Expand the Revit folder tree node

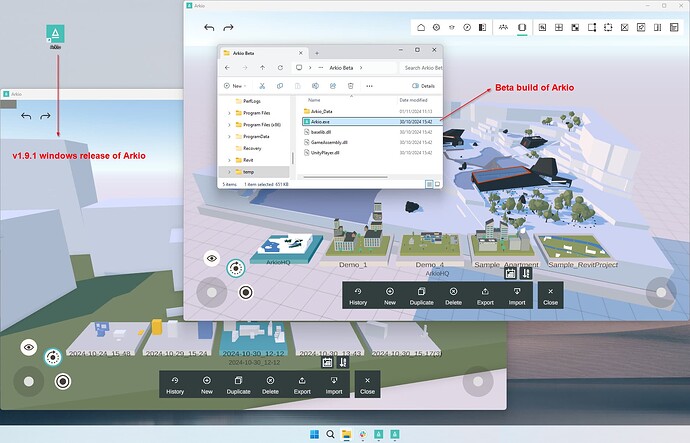click(x=229, y=160)
